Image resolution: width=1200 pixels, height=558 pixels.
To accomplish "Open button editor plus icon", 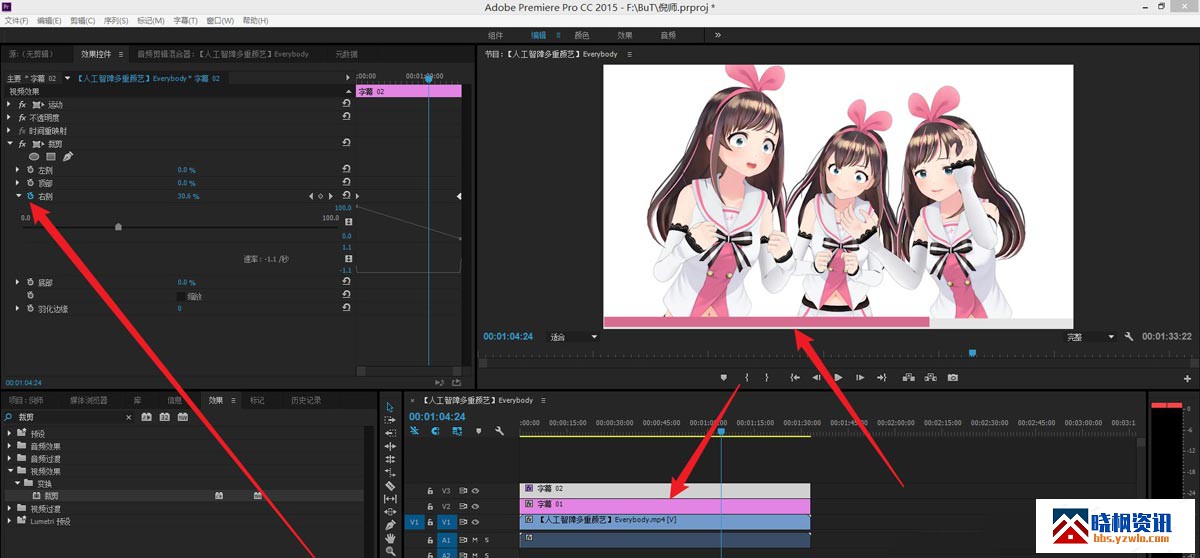I will point(1188,379).
